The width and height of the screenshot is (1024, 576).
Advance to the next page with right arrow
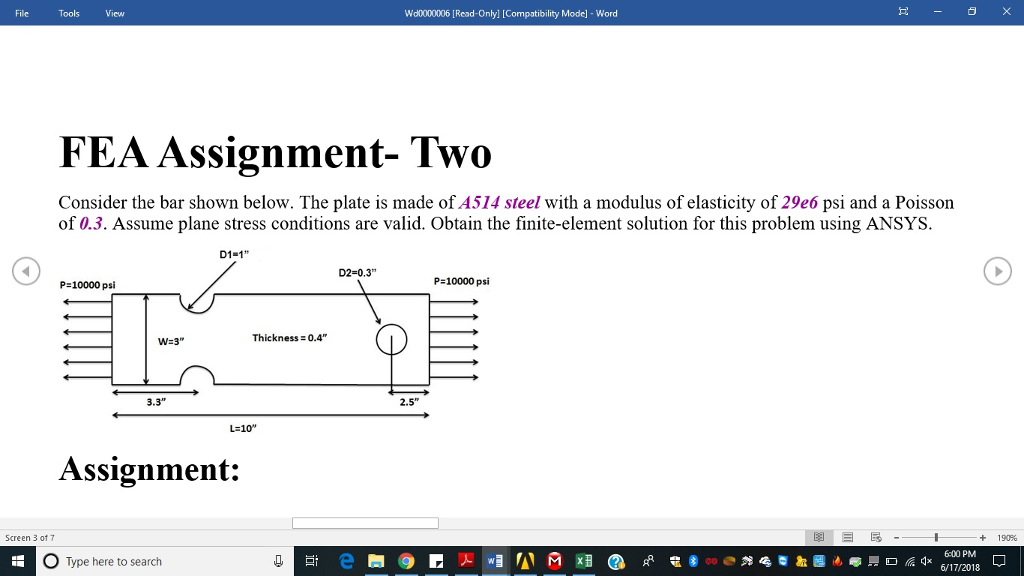(996, 270)
